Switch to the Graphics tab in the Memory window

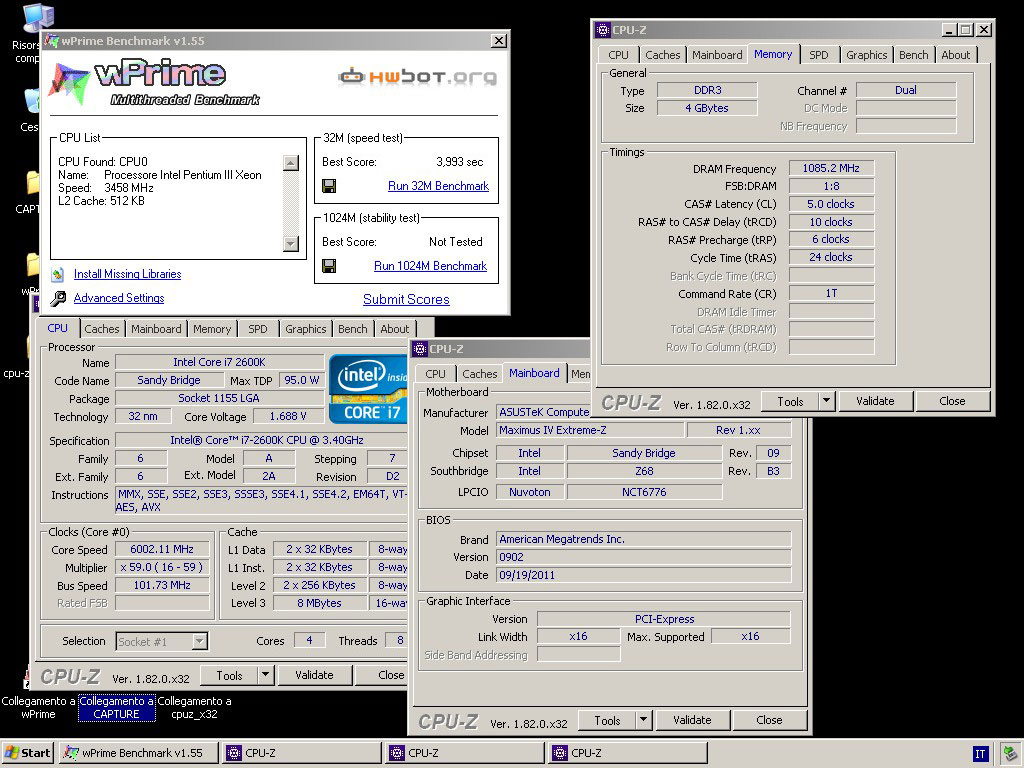867,55
